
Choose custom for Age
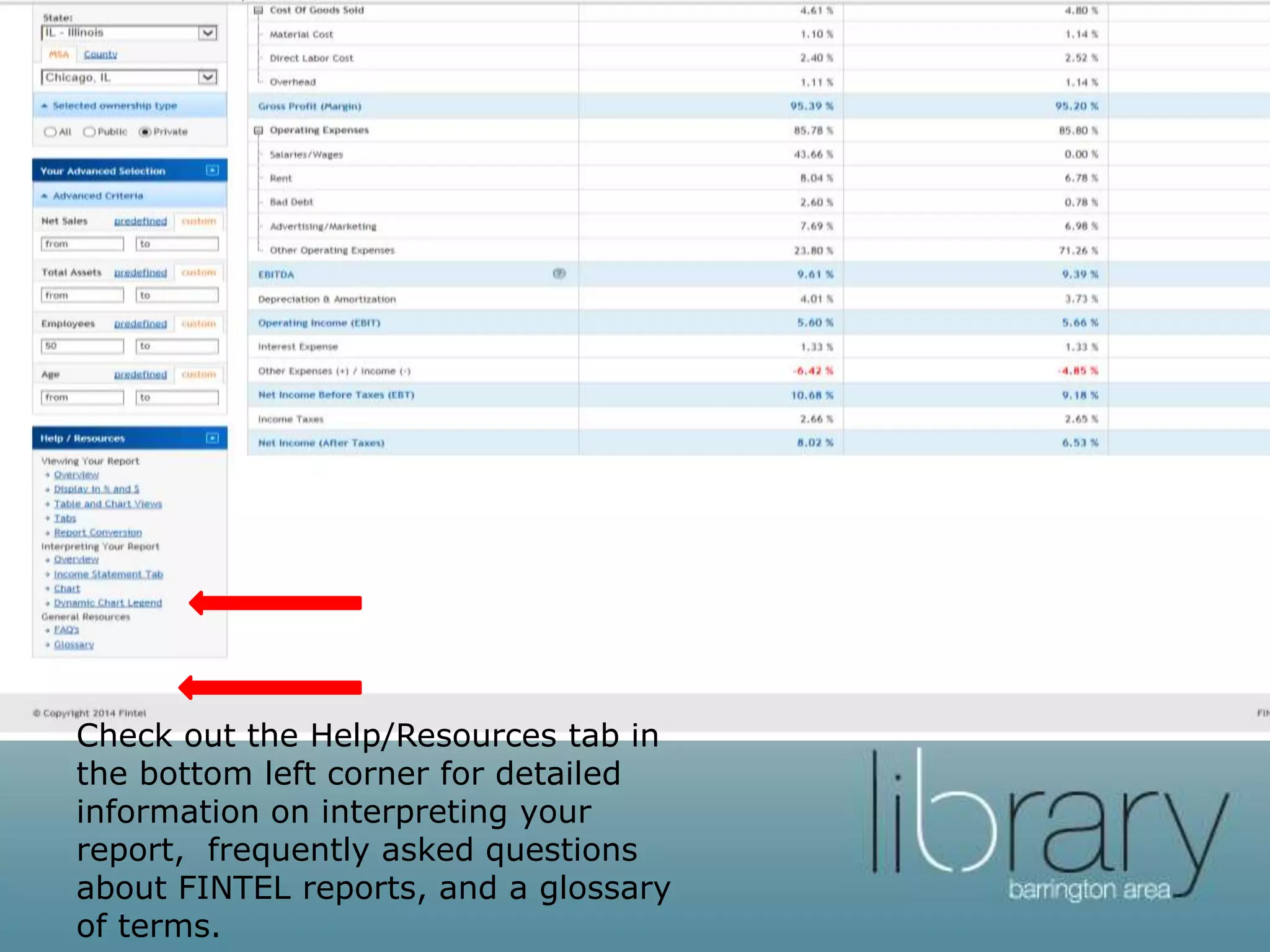point(198,375)
